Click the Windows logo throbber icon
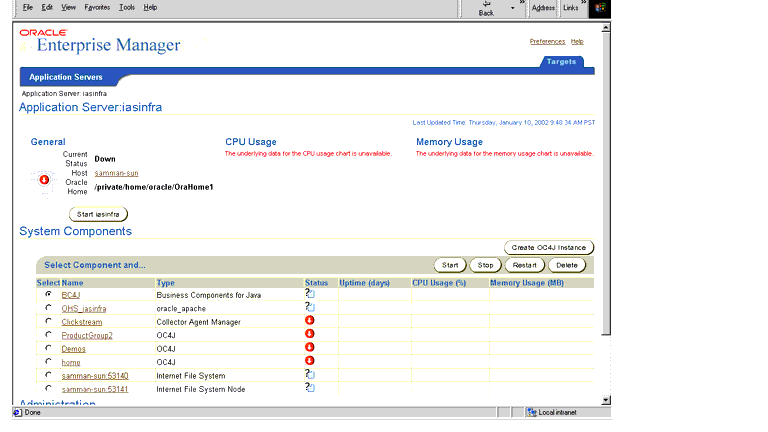Viewport: 768px width, 432px height. (600, 8)
